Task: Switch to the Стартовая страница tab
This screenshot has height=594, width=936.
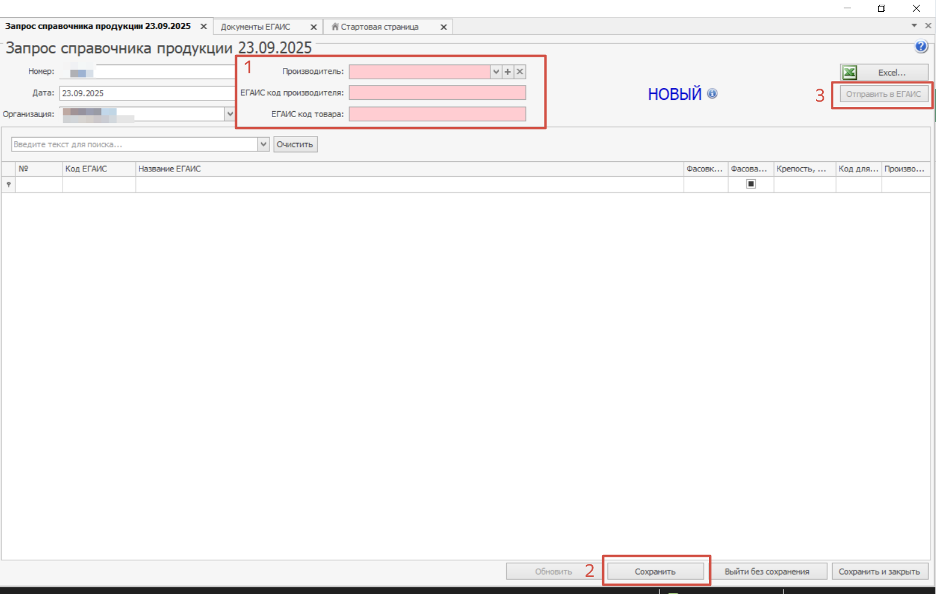Action: pos(380,27)
